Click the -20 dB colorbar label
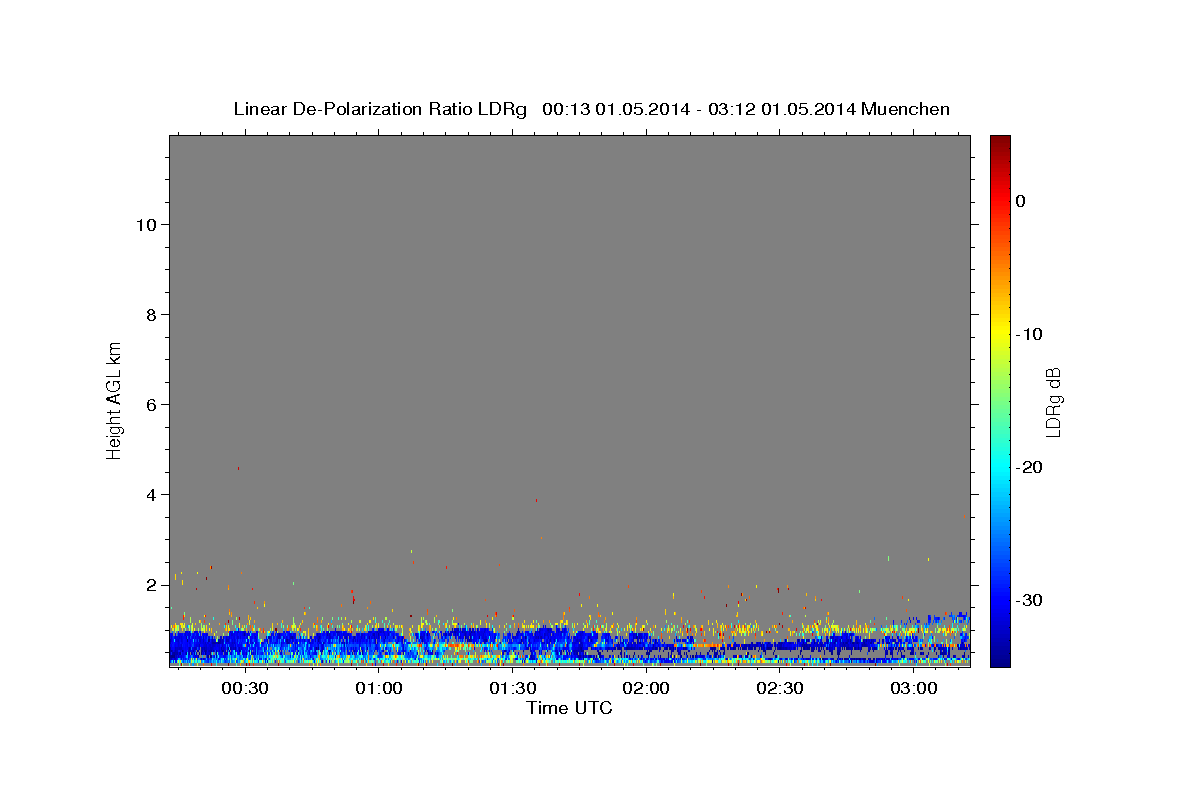Image resolution: width=1200 pixels, height=800 pixels. tap(1030, 467)
